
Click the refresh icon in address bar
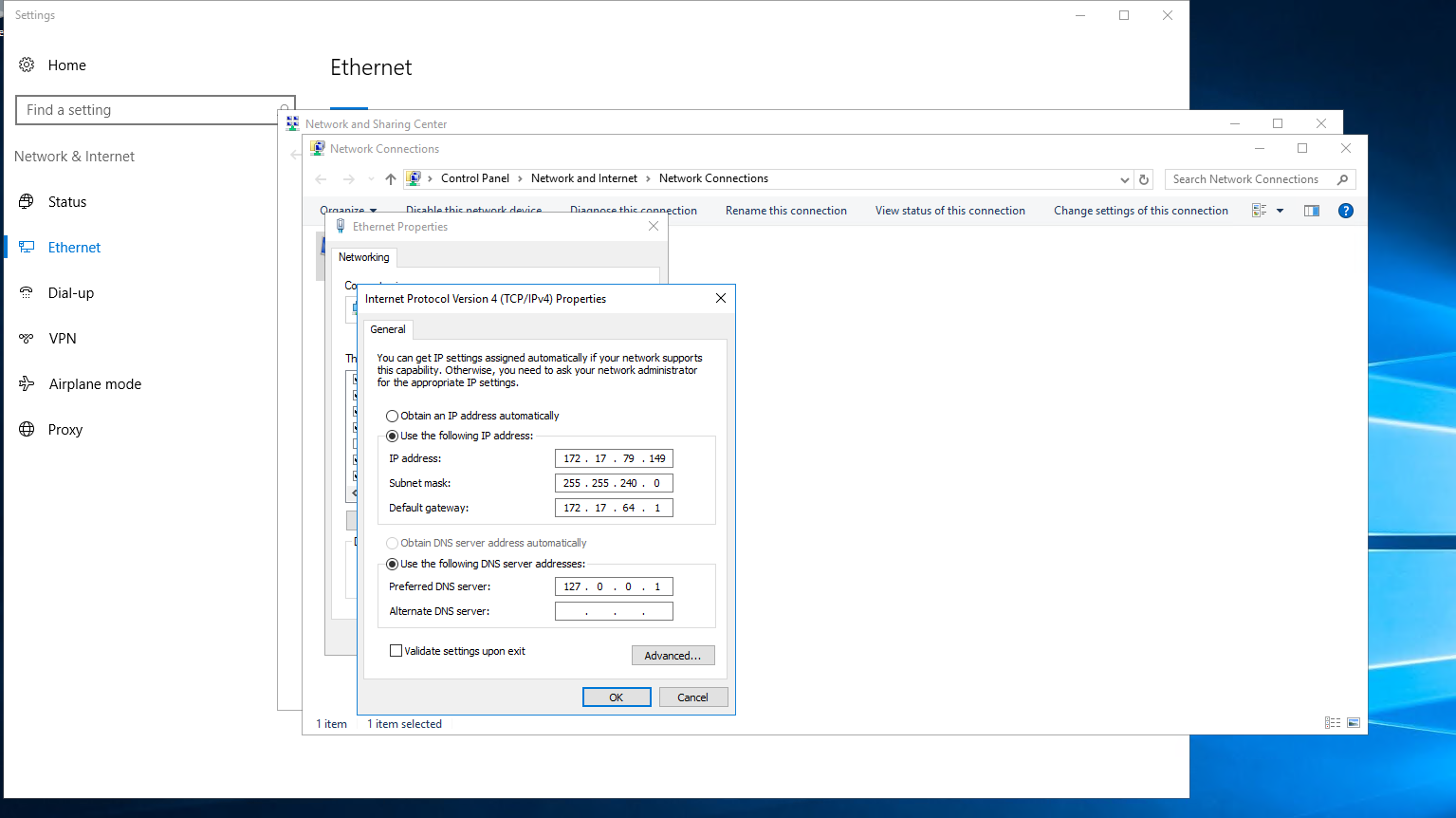[x=1143, y=178]
